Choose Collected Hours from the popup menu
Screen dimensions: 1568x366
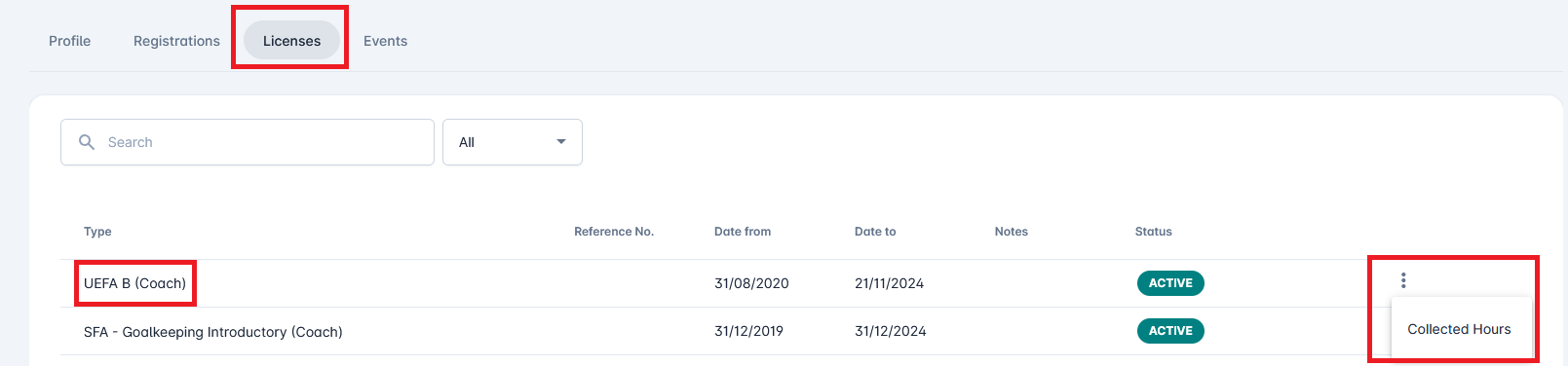click(x=1459, y=329)
